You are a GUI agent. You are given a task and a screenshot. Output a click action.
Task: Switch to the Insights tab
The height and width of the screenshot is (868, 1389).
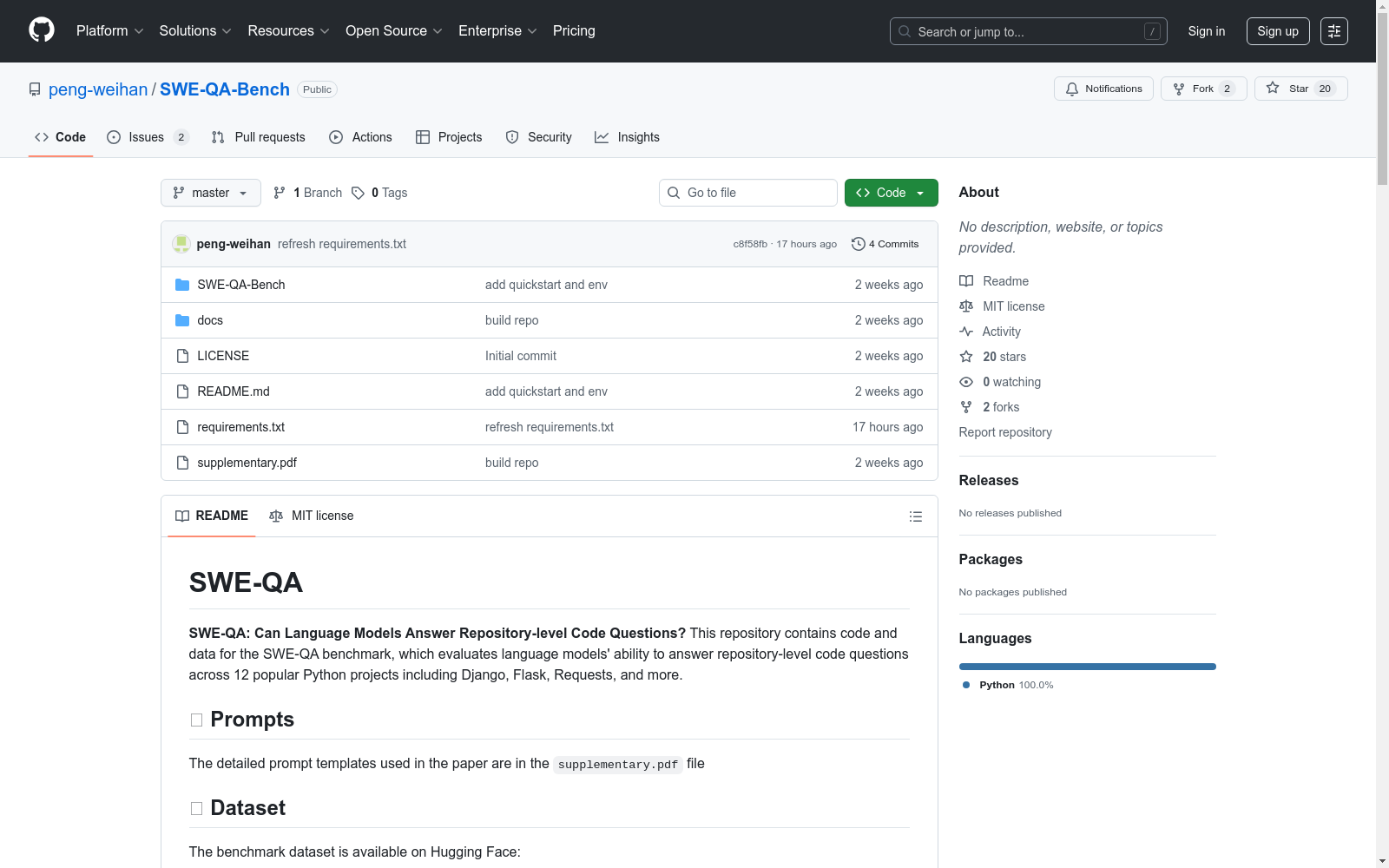pyautogui.click(x=627, y=137)
